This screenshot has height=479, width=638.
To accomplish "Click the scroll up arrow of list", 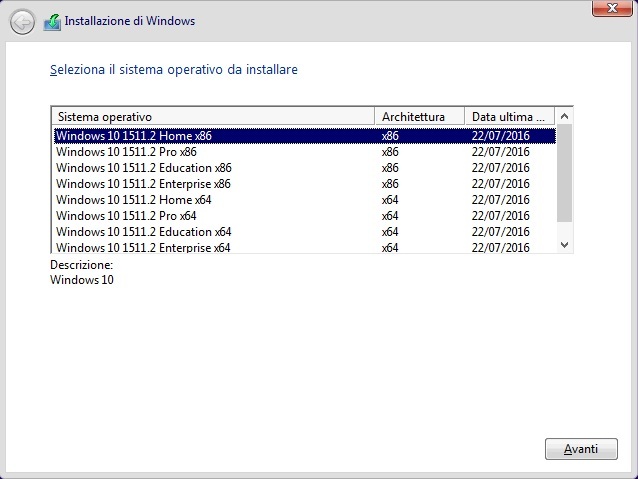I will click(x=564, y=116).
